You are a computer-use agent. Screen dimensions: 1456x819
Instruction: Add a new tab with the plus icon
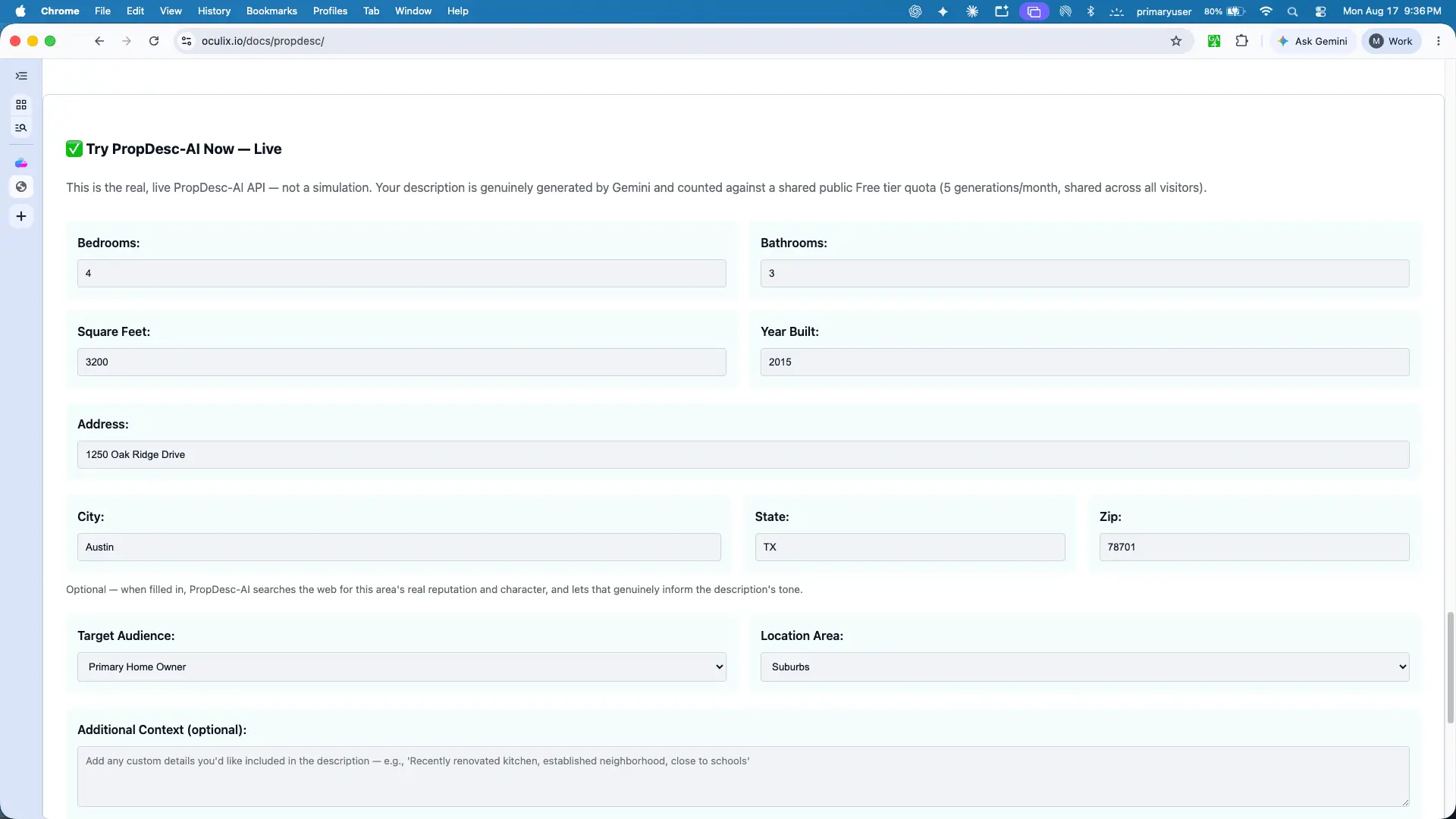[x=21, y=216]
